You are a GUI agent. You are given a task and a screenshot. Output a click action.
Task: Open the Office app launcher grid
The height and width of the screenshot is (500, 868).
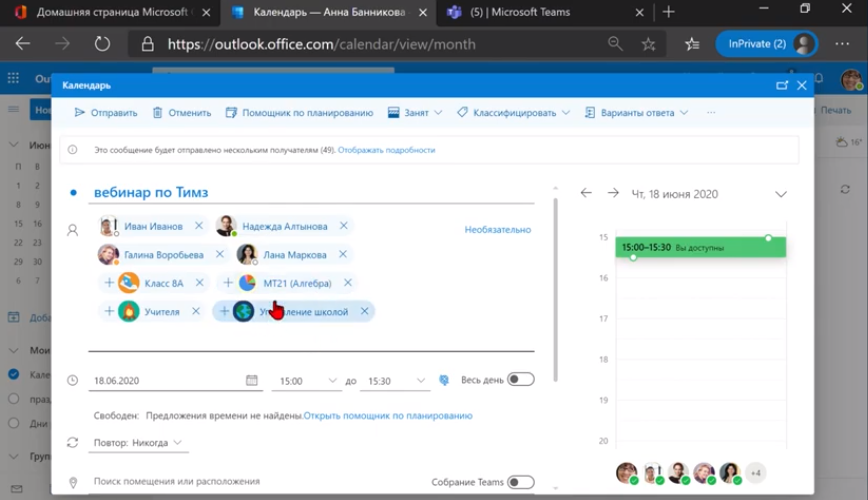13,79
